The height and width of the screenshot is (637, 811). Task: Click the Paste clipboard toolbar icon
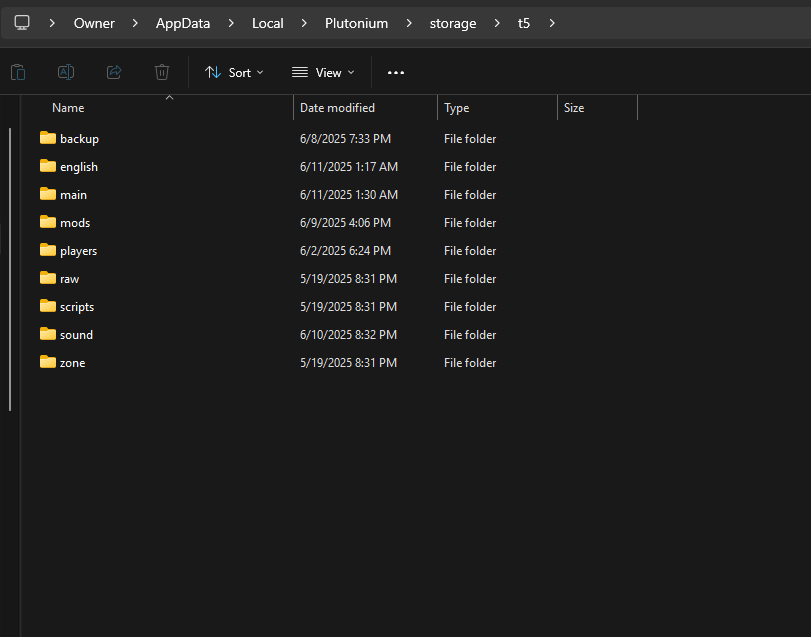click(x=18, y=72)
